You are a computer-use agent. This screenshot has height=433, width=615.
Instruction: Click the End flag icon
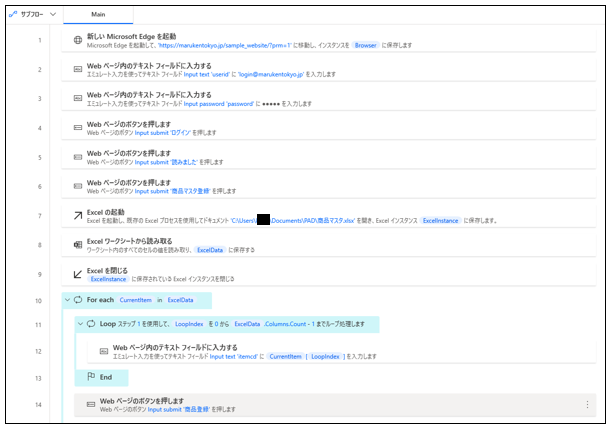[x=91, y=377]
